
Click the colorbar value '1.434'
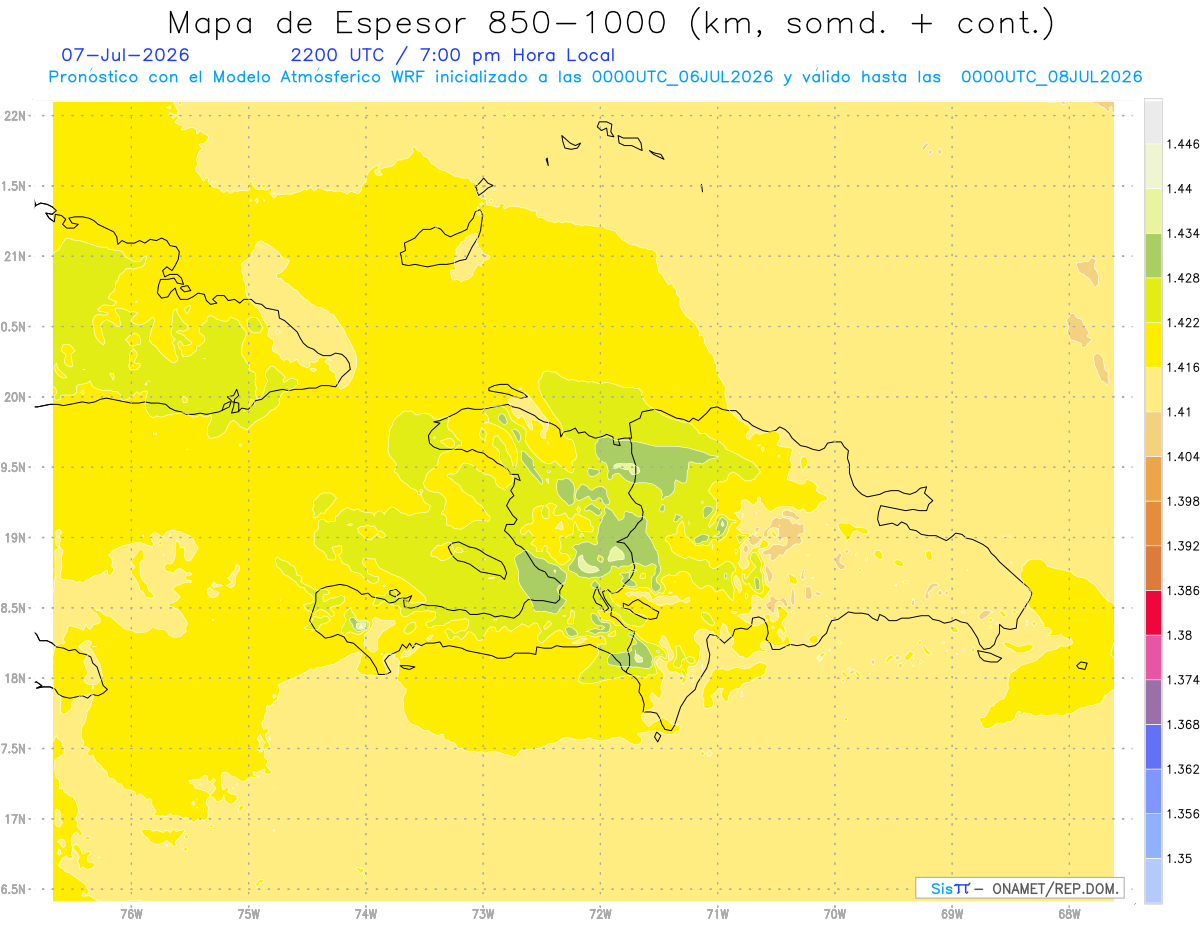click(x=1183, y=234)
